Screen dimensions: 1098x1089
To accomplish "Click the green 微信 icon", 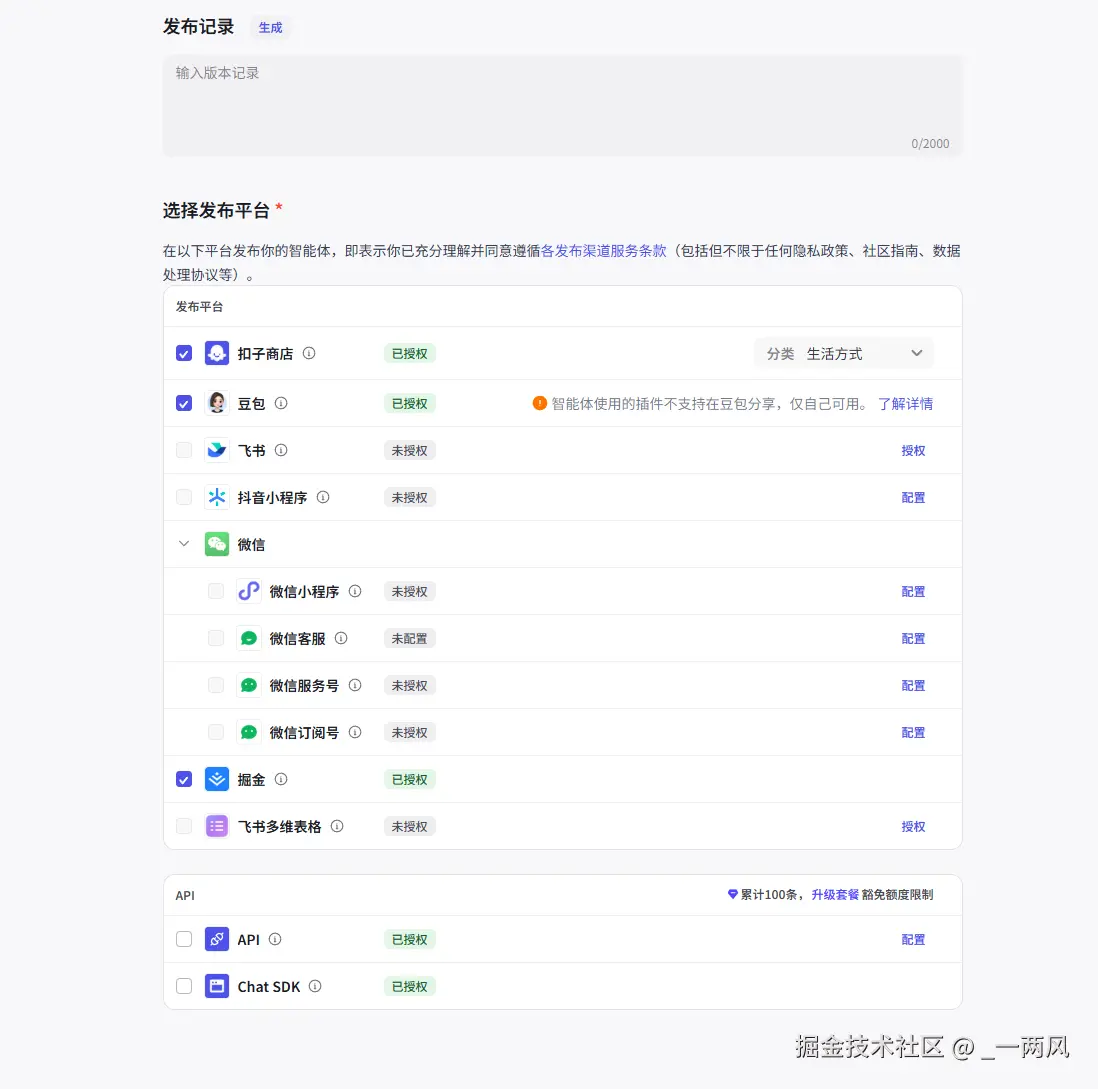I will (216, 544).
